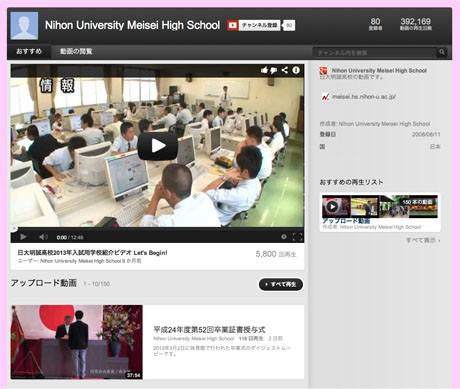Open player settings gear icon
Image resolution: width=460 pixels, height=389 pixels.
pyautogui.click(x=284, y=237)
